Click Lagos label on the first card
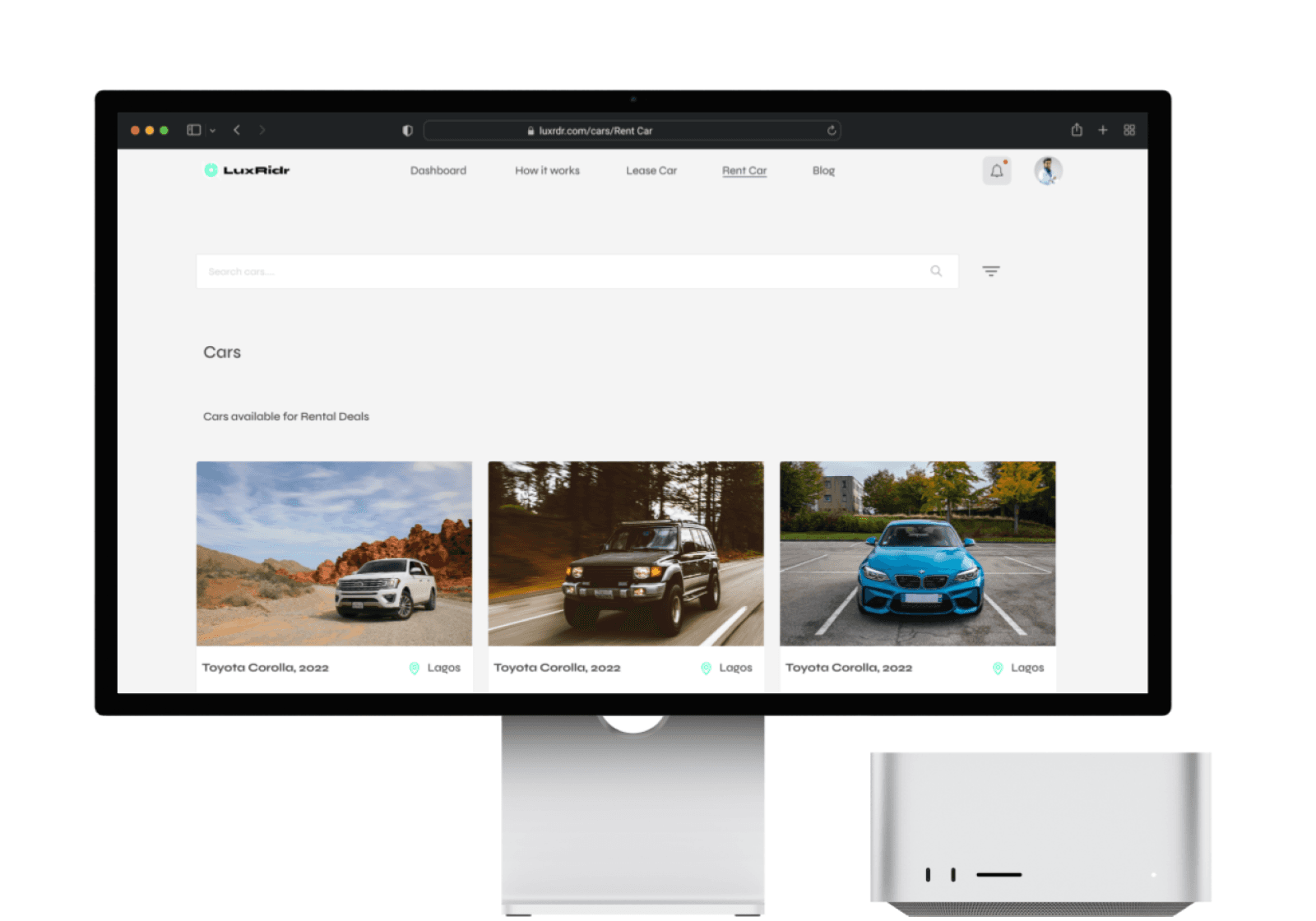This screenshot has height=921, width=1316. click(x=444, y=669)
